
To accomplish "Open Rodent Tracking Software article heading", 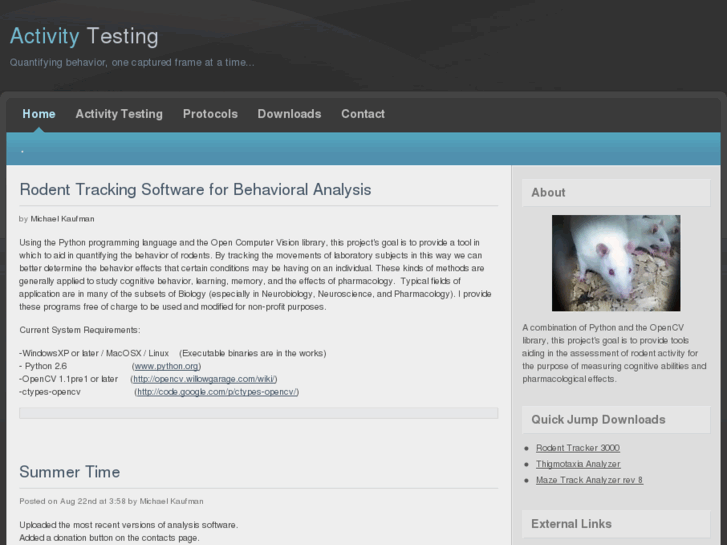I will 195,190.
